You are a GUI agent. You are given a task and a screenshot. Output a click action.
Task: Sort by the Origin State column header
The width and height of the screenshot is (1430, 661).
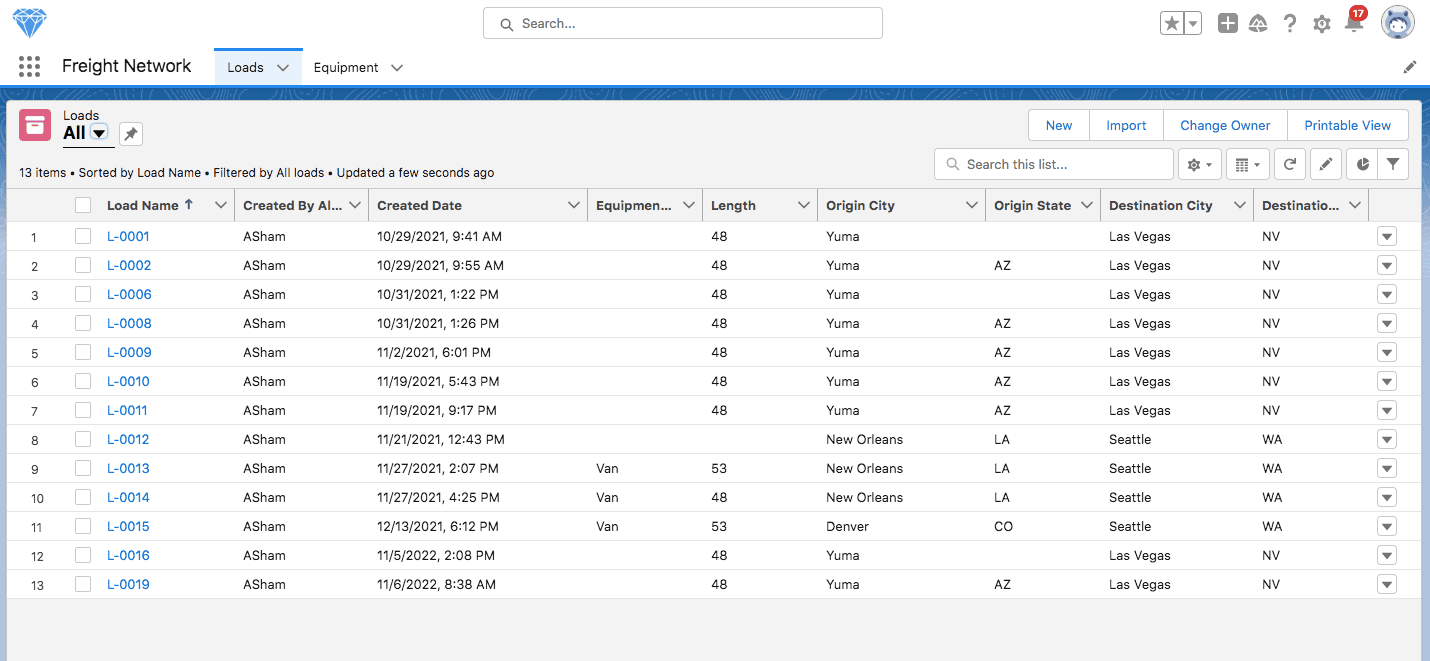tap(1032, 205)
